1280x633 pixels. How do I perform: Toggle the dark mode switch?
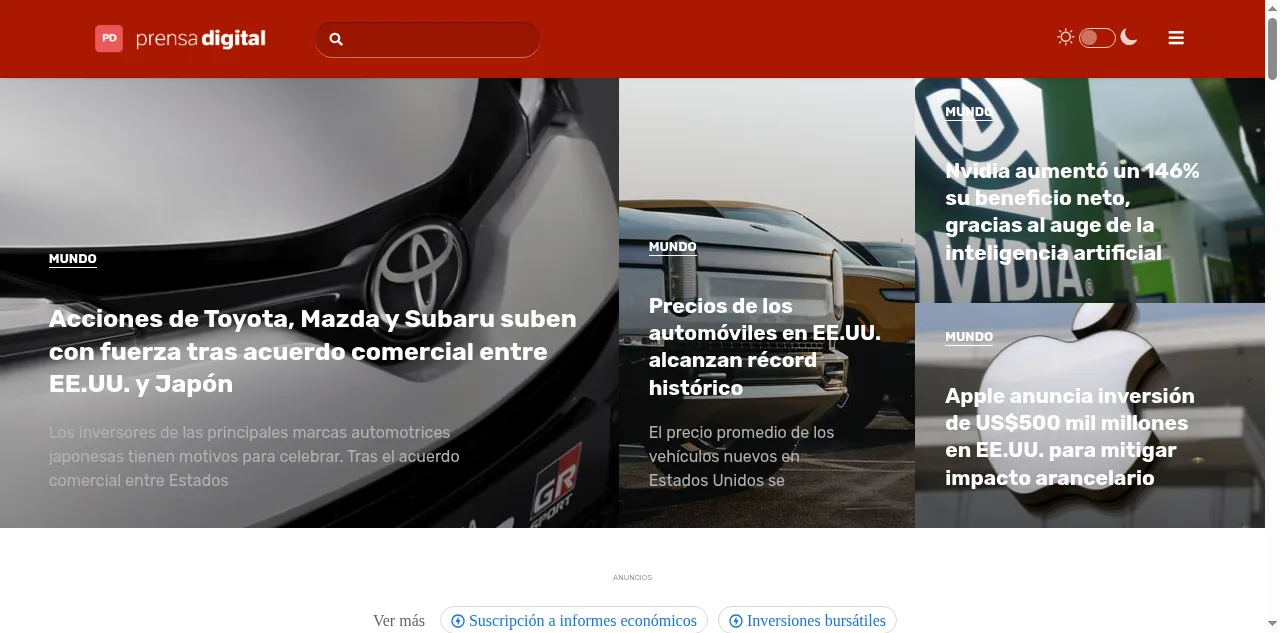coord(1097,38)
